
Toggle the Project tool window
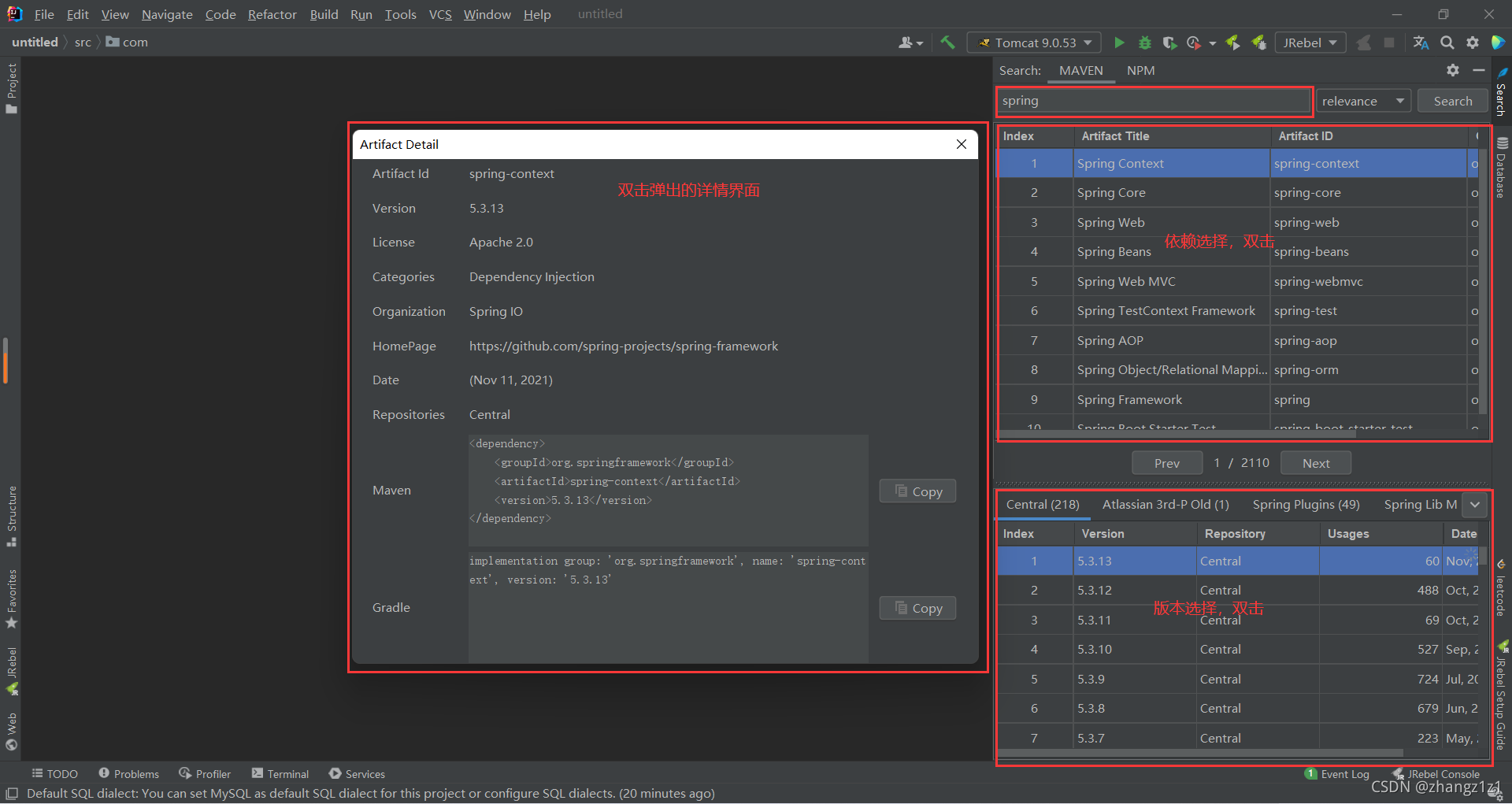pyautogui.click(x=12, y=88)
